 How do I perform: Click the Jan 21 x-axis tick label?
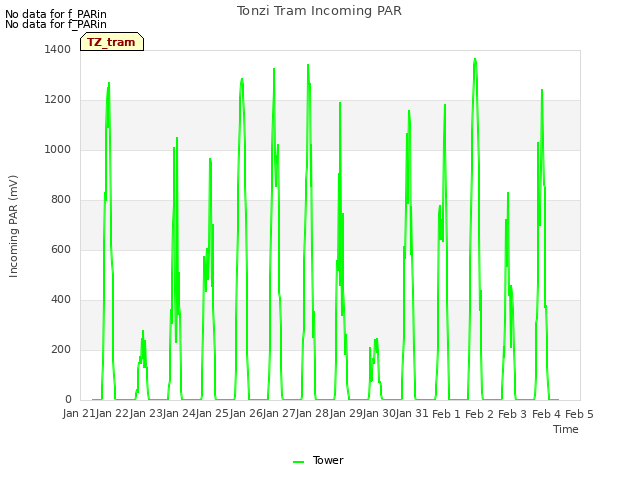(77, 414)
